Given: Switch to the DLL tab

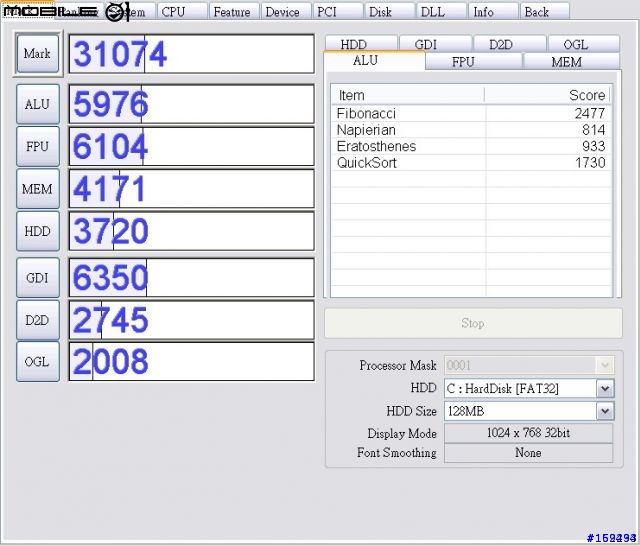Looking at the screenshot, I should click(x=441, y=11).
